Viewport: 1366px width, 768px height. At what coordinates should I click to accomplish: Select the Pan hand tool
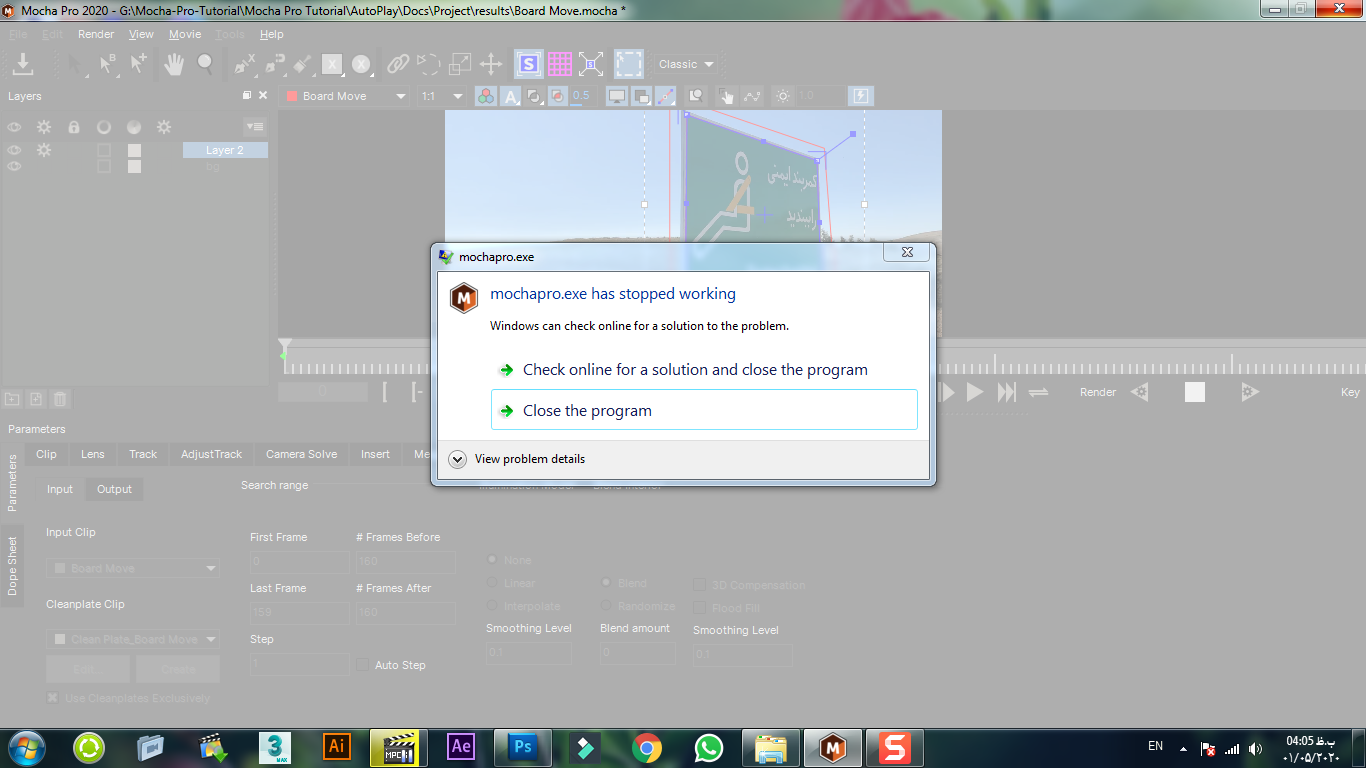(174, 64)
